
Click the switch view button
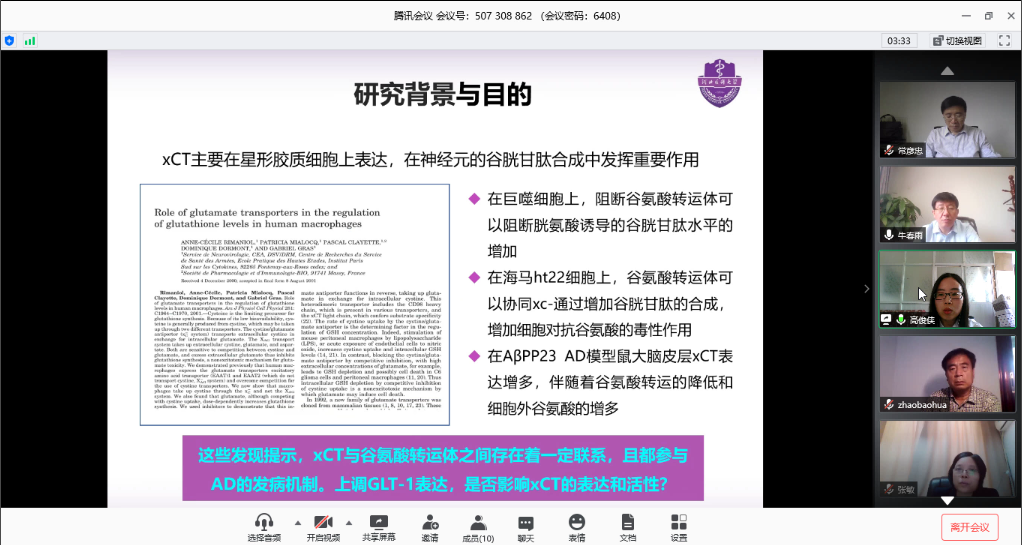(x=957, y=41)
